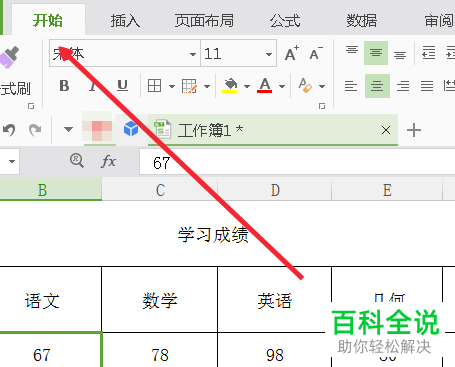The width and height of the screenshot is (455, 367).
Task: Click the 学习成绩 title cell
Action: [213, 235]
